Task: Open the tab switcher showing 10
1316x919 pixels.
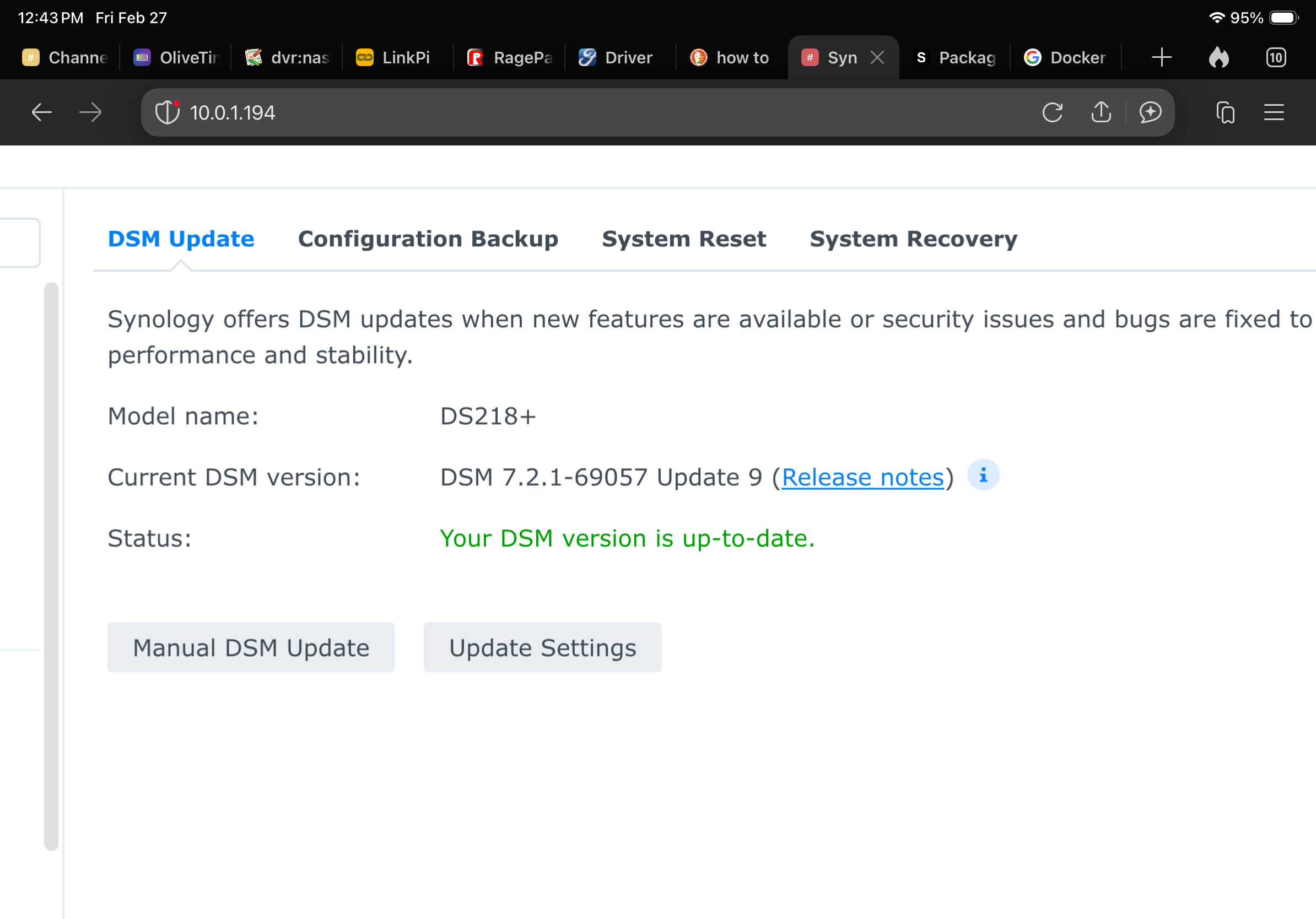Action: 1276,57
